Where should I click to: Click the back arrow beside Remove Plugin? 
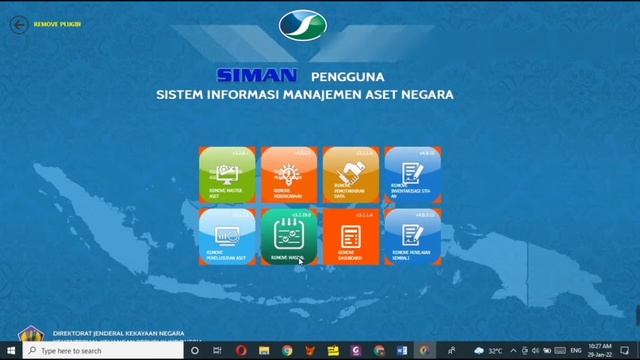(19, 25)
